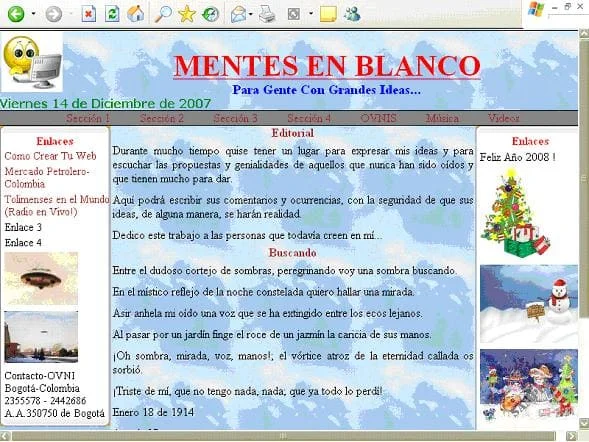Click the Enlace 4 text

click(x=23, y=243)
